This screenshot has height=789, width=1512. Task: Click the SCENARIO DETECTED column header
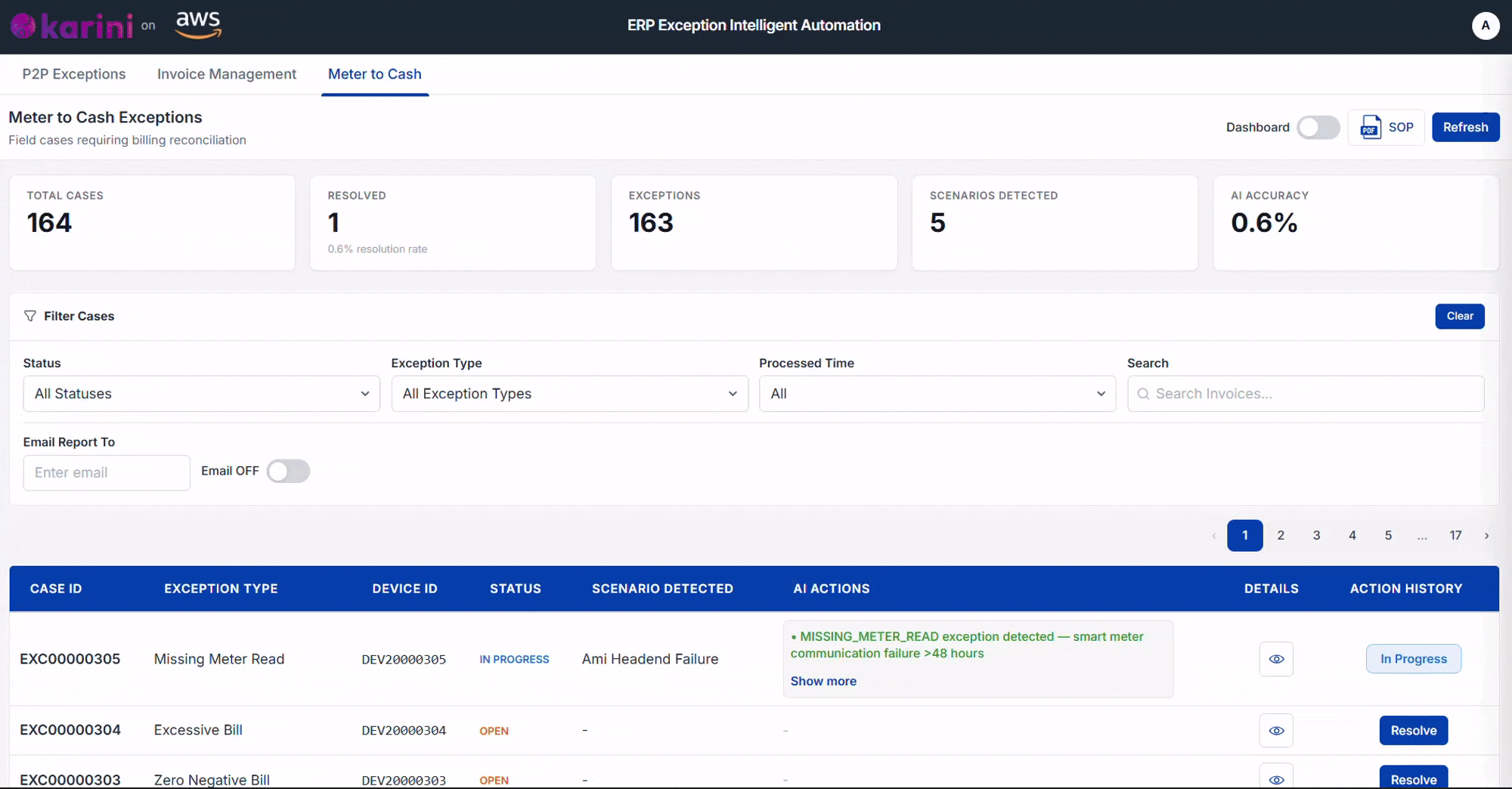[x=662, y=589]
